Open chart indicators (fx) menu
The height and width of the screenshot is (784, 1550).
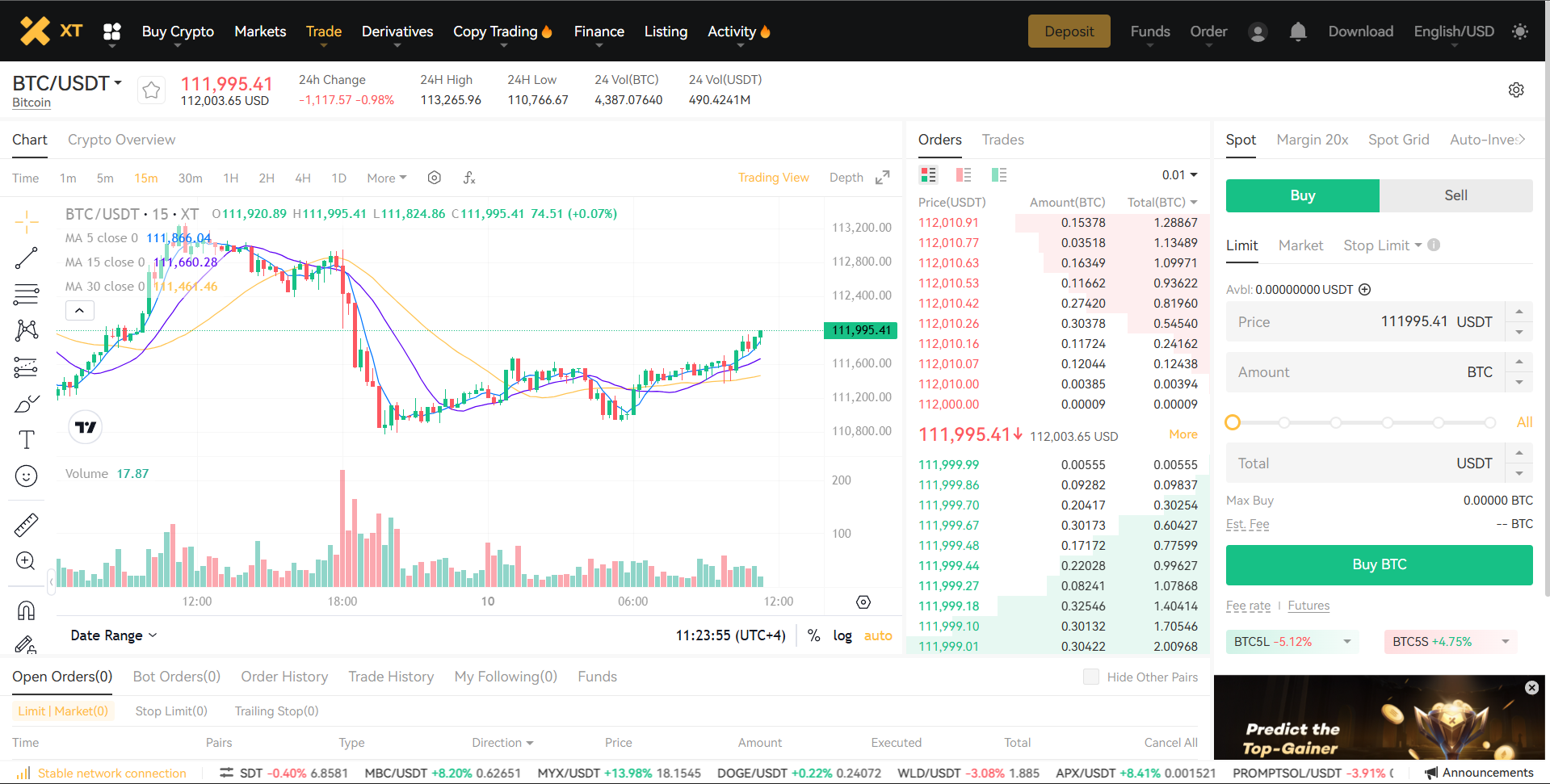pyautogui.click(x=469, y=178)
